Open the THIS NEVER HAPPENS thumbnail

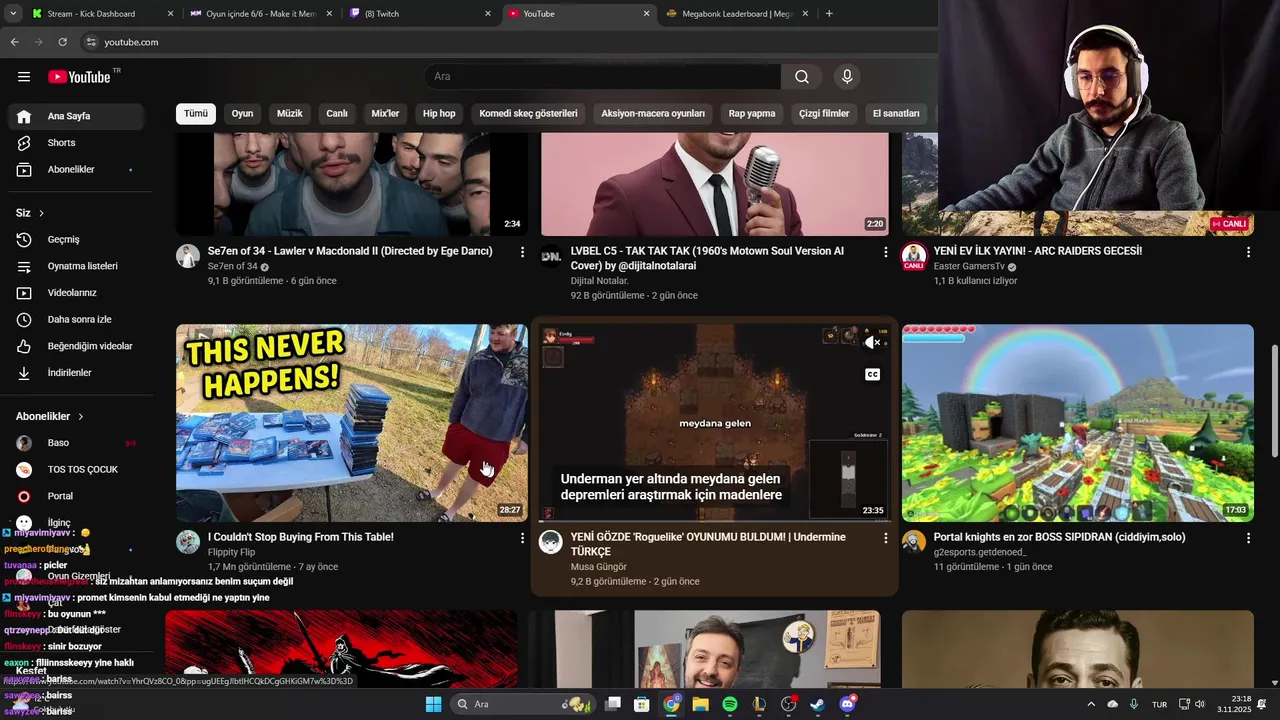[x=352, y=423]
